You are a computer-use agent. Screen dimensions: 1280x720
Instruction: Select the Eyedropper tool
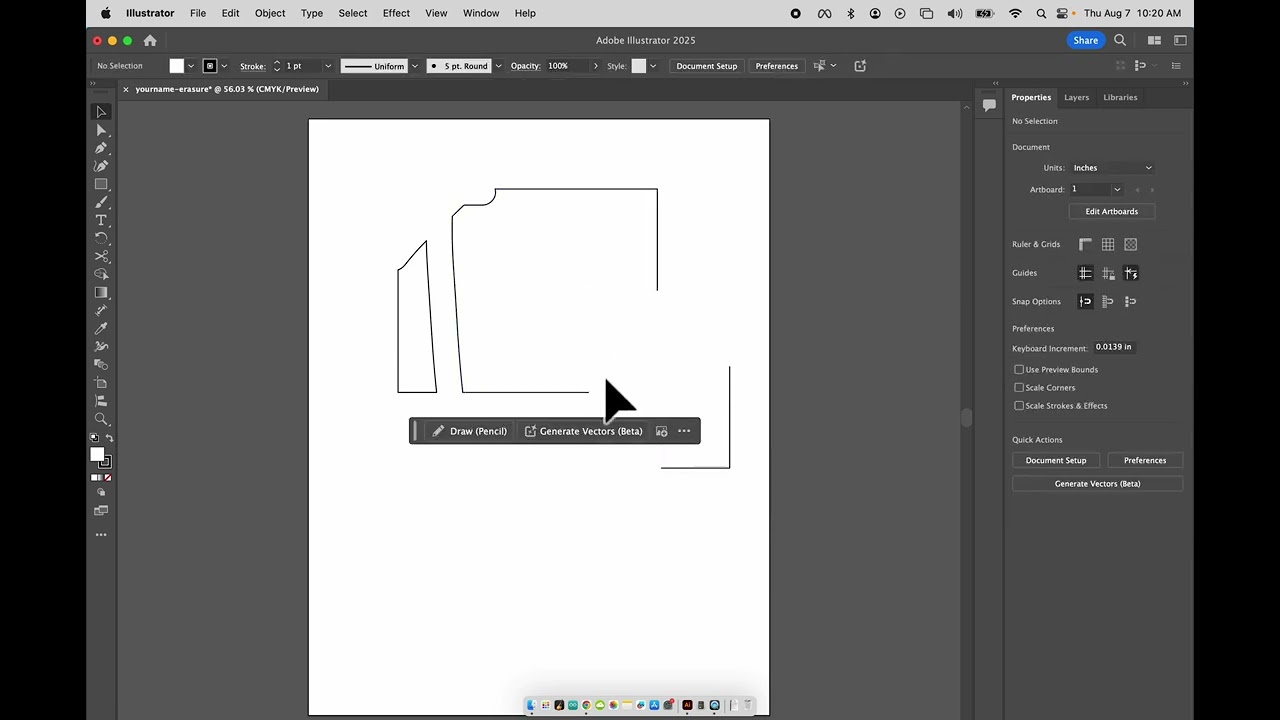coord(101,328)
